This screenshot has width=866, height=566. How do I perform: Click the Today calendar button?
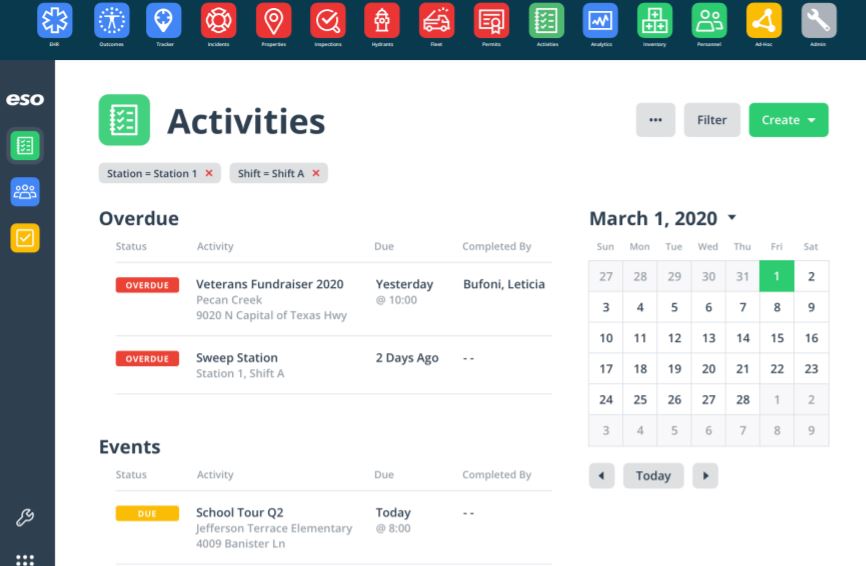(x=653, y=475)
